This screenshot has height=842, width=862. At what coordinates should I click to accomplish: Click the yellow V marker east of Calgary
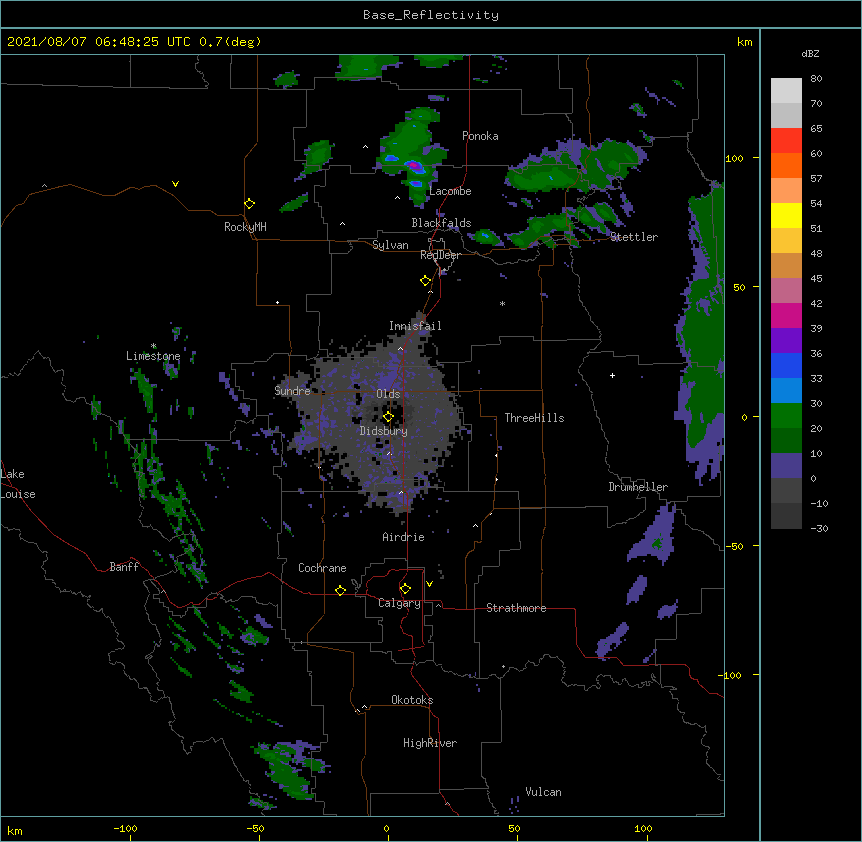[429, 584]
